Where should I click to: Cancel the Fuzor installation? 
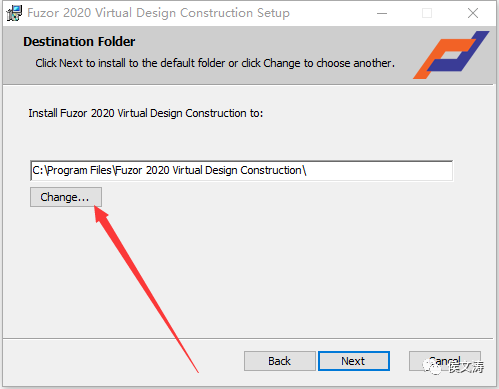[x=445, y=361]
